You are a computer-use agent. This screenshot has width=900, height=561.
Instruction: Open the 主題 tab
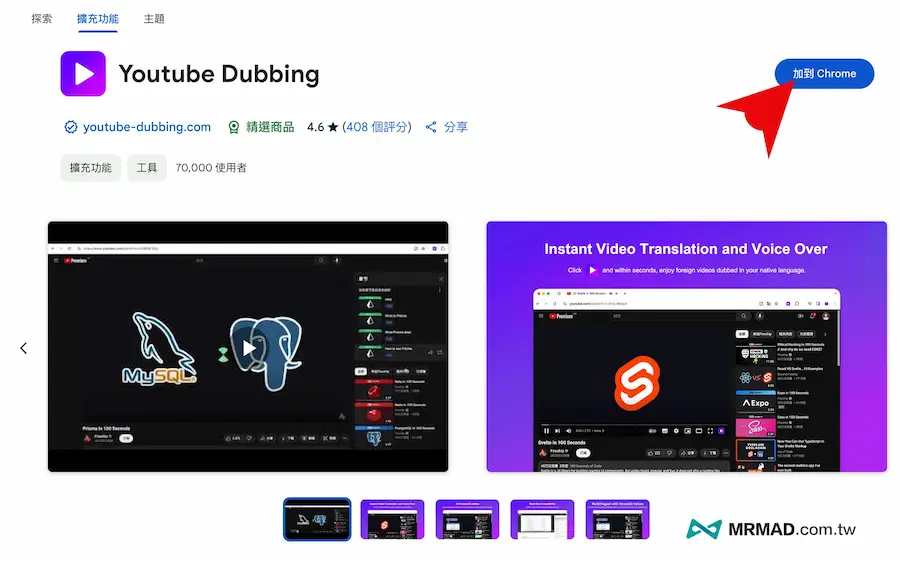click(154, 19)
